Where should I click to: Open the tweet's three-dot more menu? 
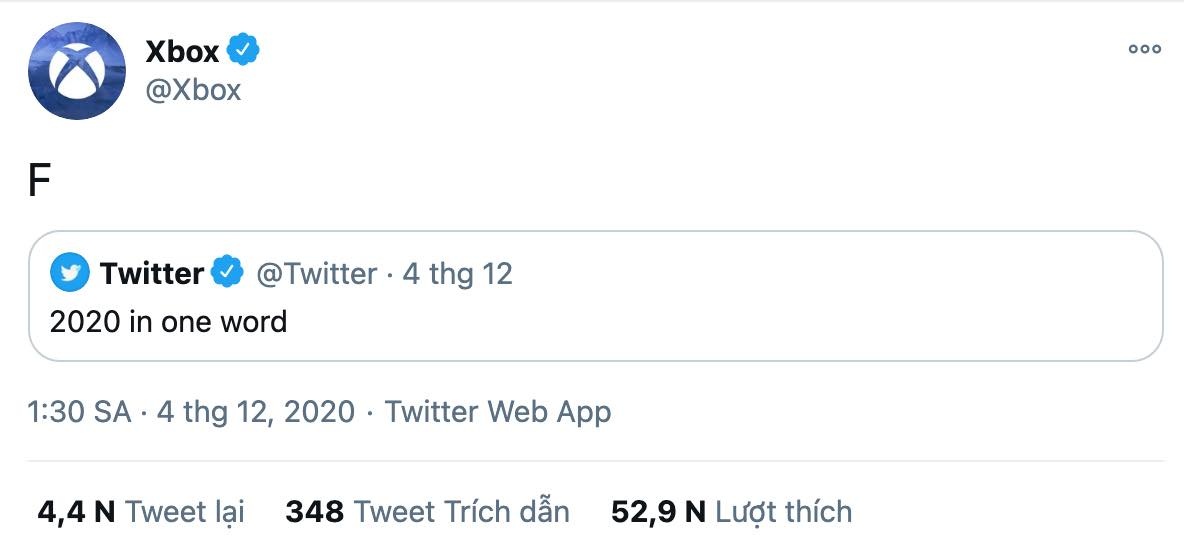[x=1144, y=49]
